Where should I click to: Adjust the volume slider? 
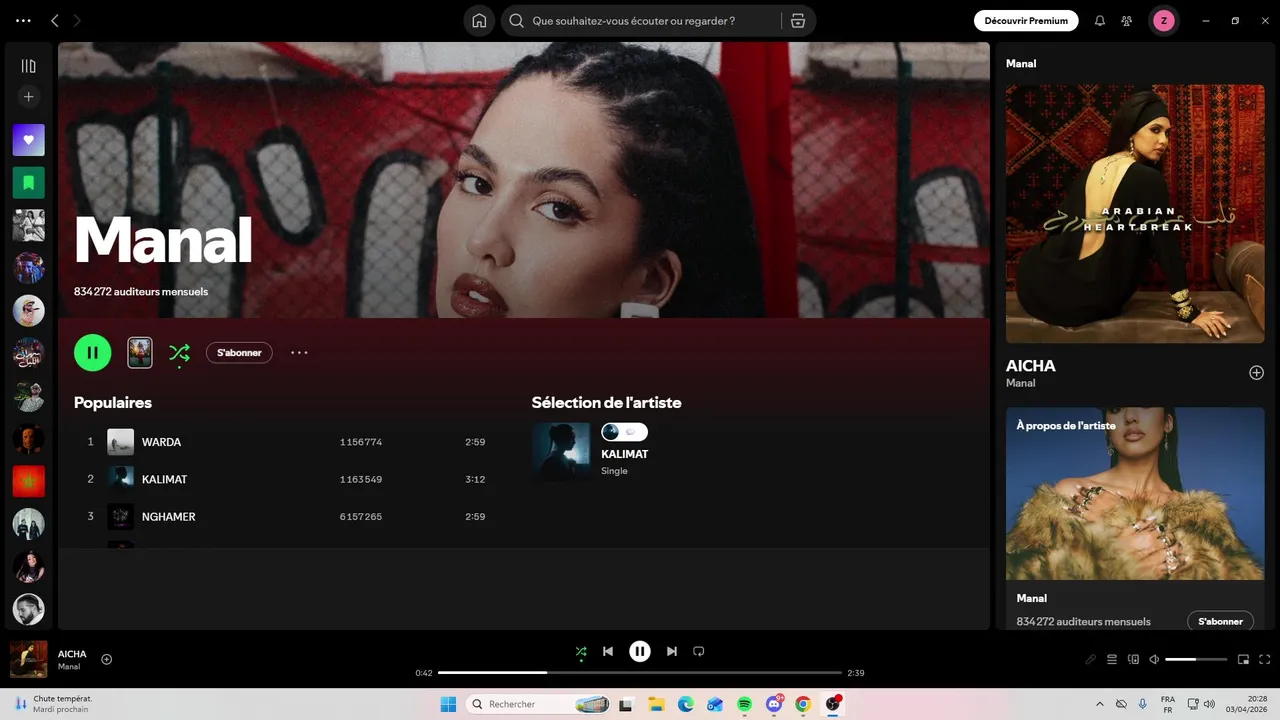pos(1196,659)
